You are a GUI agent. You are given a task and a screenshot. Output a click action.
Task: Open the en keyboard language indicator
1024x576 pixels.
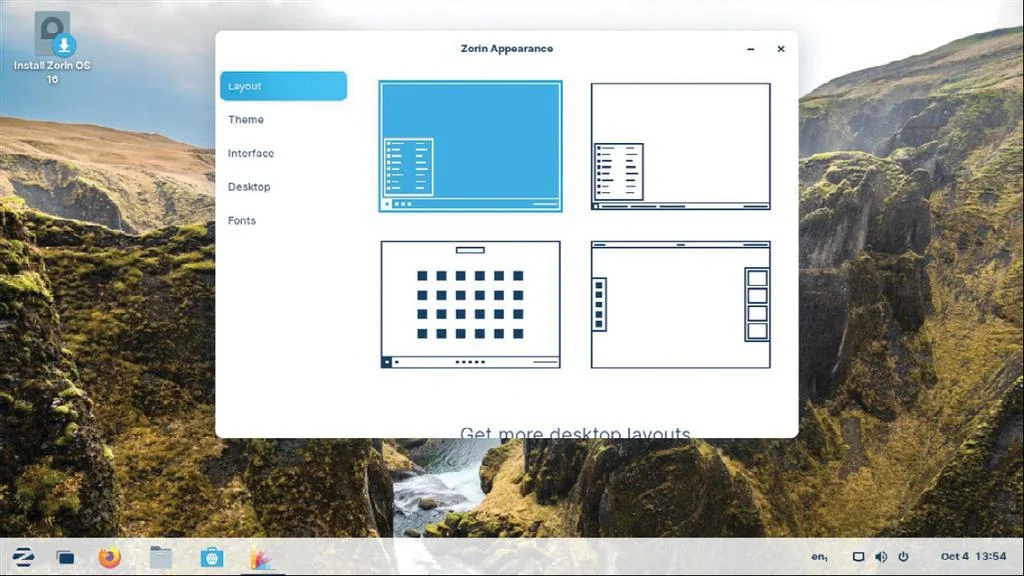tap(820, 557)
